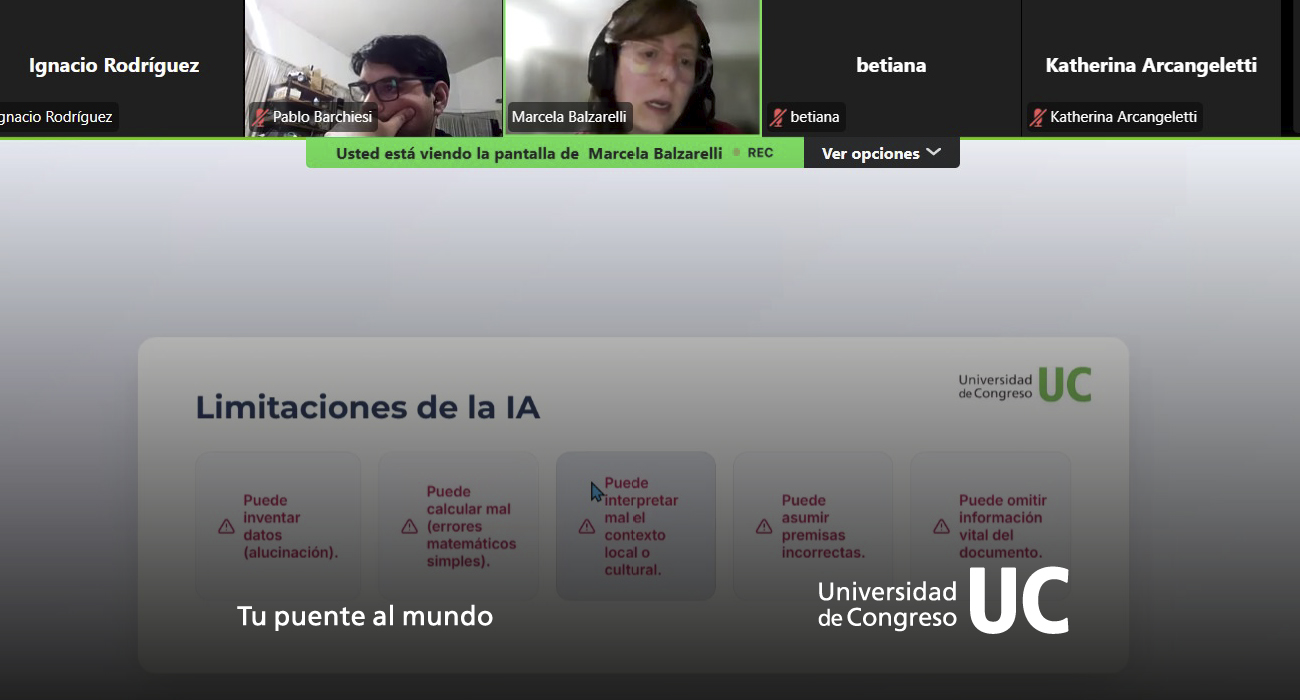Click the white Universidad de Congreso UC logo
This screenshot has width=1300, height=700.
[943, 601]
